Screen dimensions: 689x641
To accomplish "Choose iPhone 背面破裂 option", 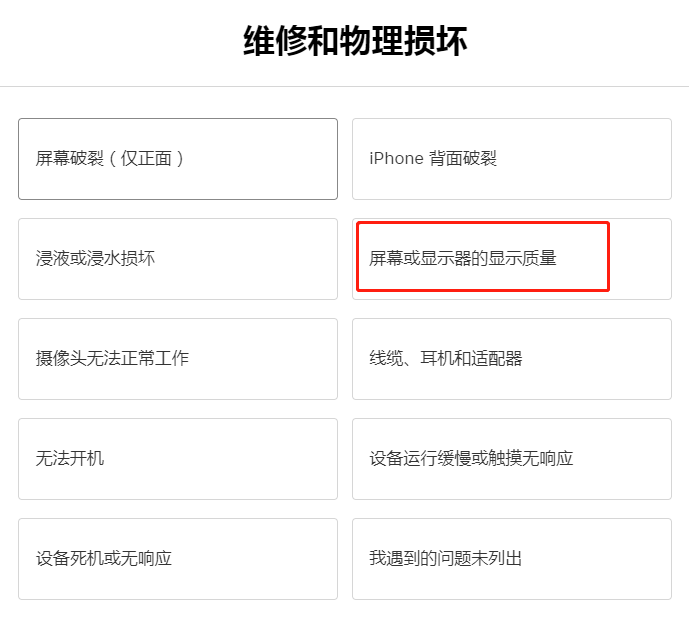I will [512, 159].
